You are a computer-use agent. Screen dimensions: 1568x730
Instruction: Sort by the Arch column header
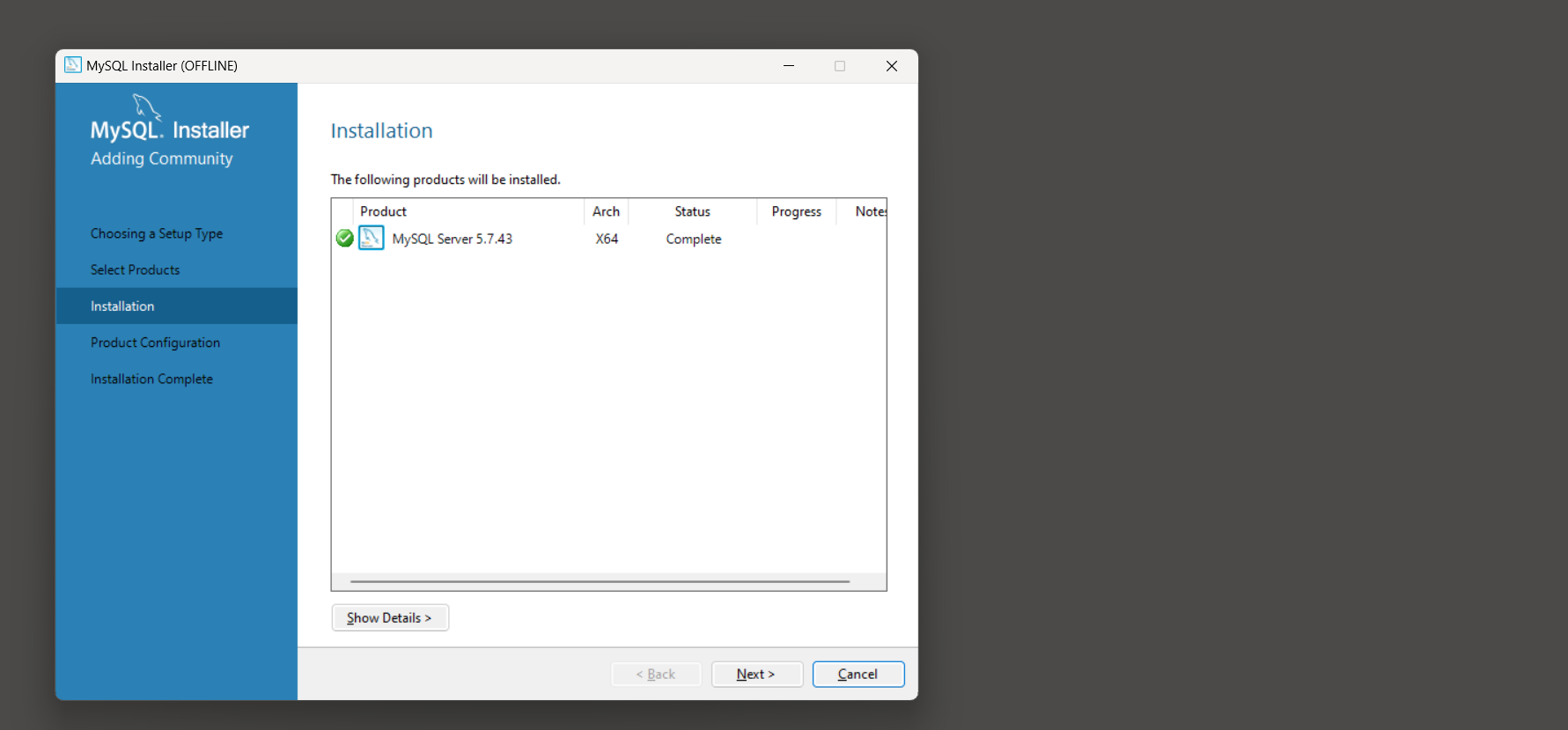click(x=606, y=211)
